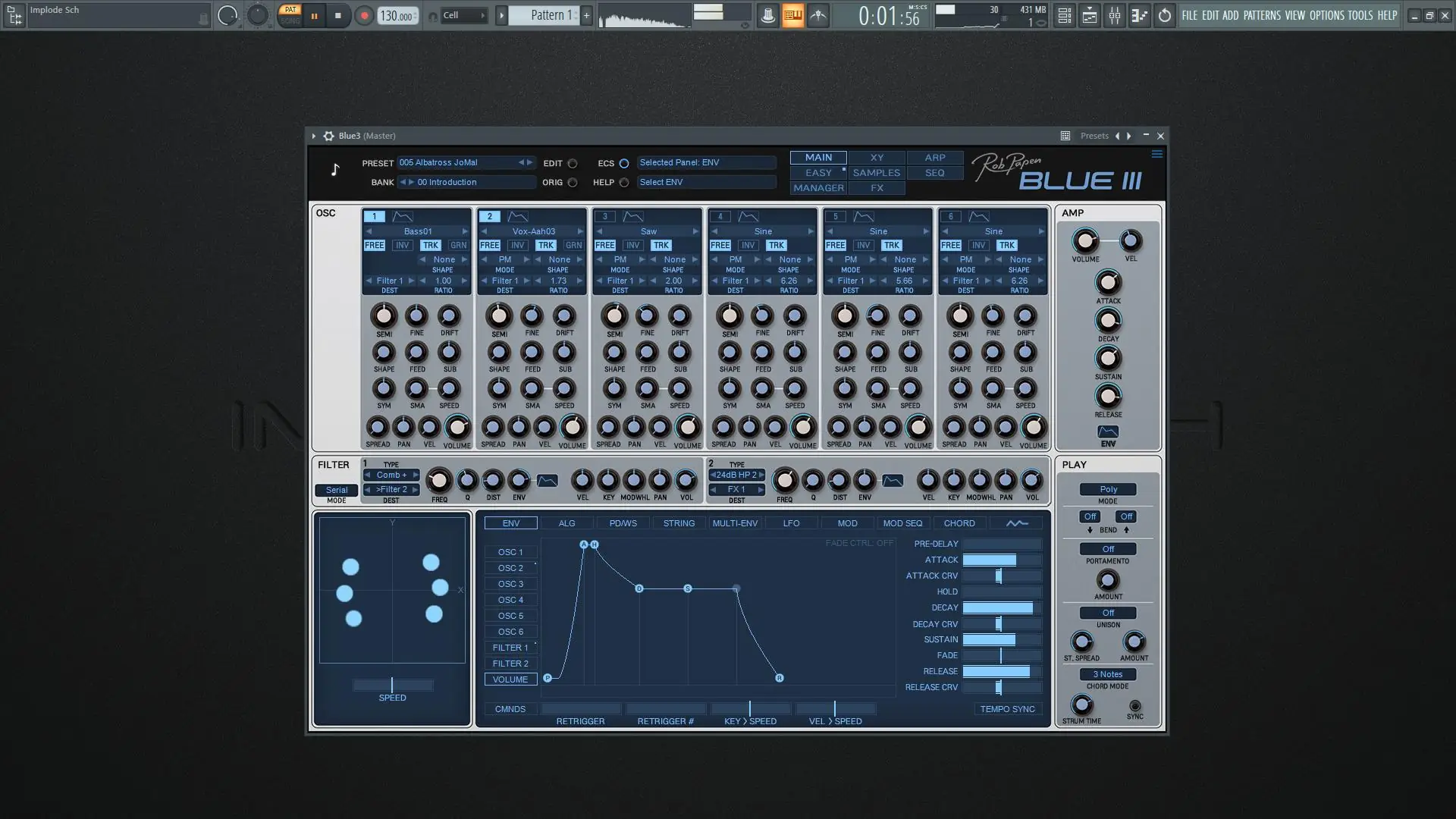Click the record button
Screen dimensions: 1456x819
tap(364, 15)
